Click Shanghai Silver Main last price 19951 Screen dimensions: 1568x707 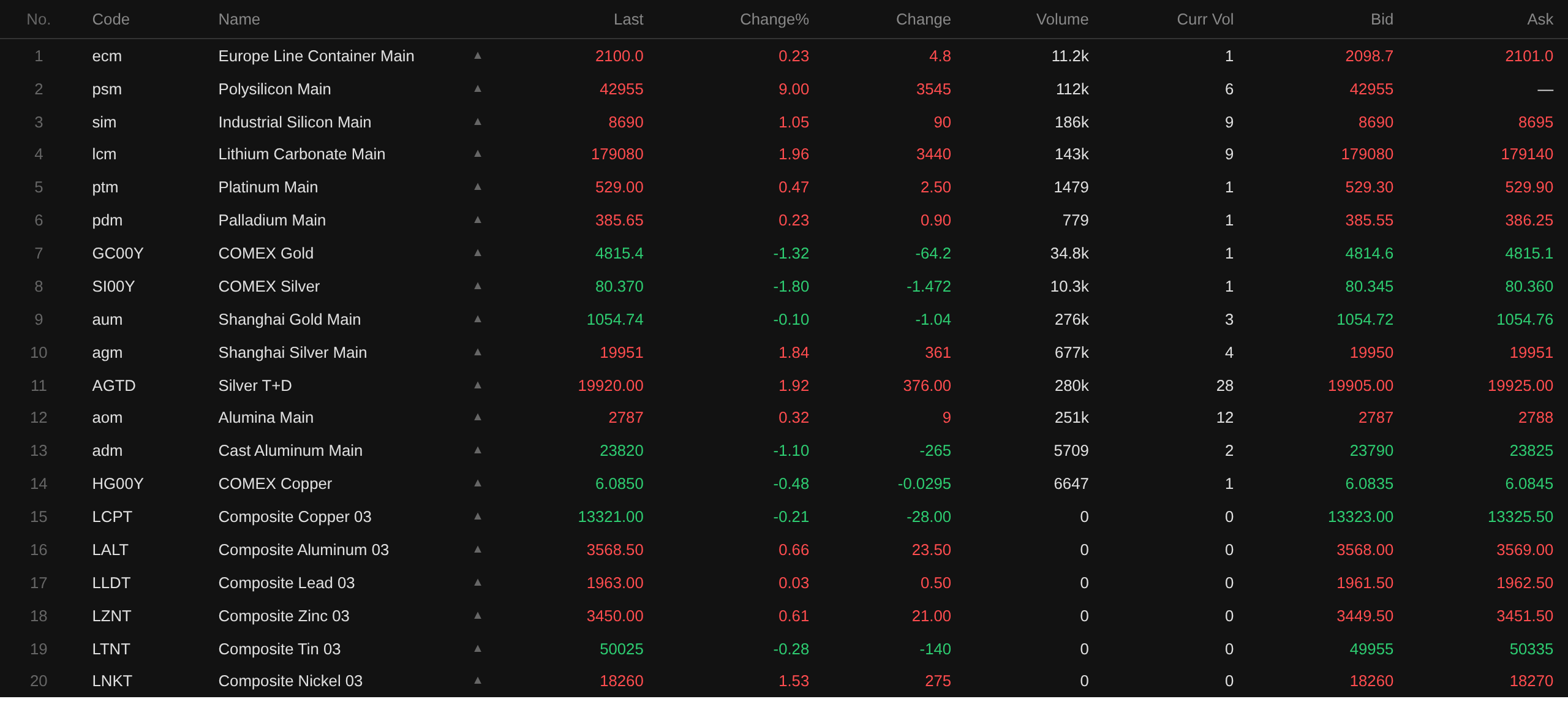[x=621, y=352]
